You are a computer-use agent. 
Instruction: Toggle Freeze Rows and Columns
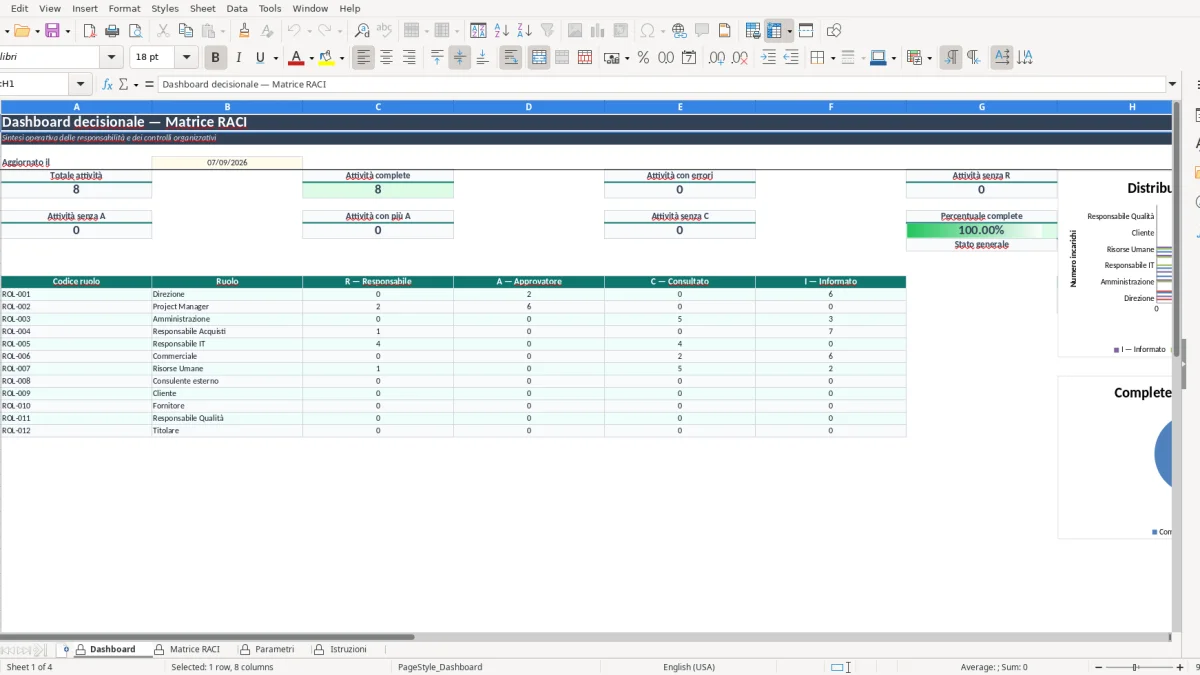coord(775,31)
